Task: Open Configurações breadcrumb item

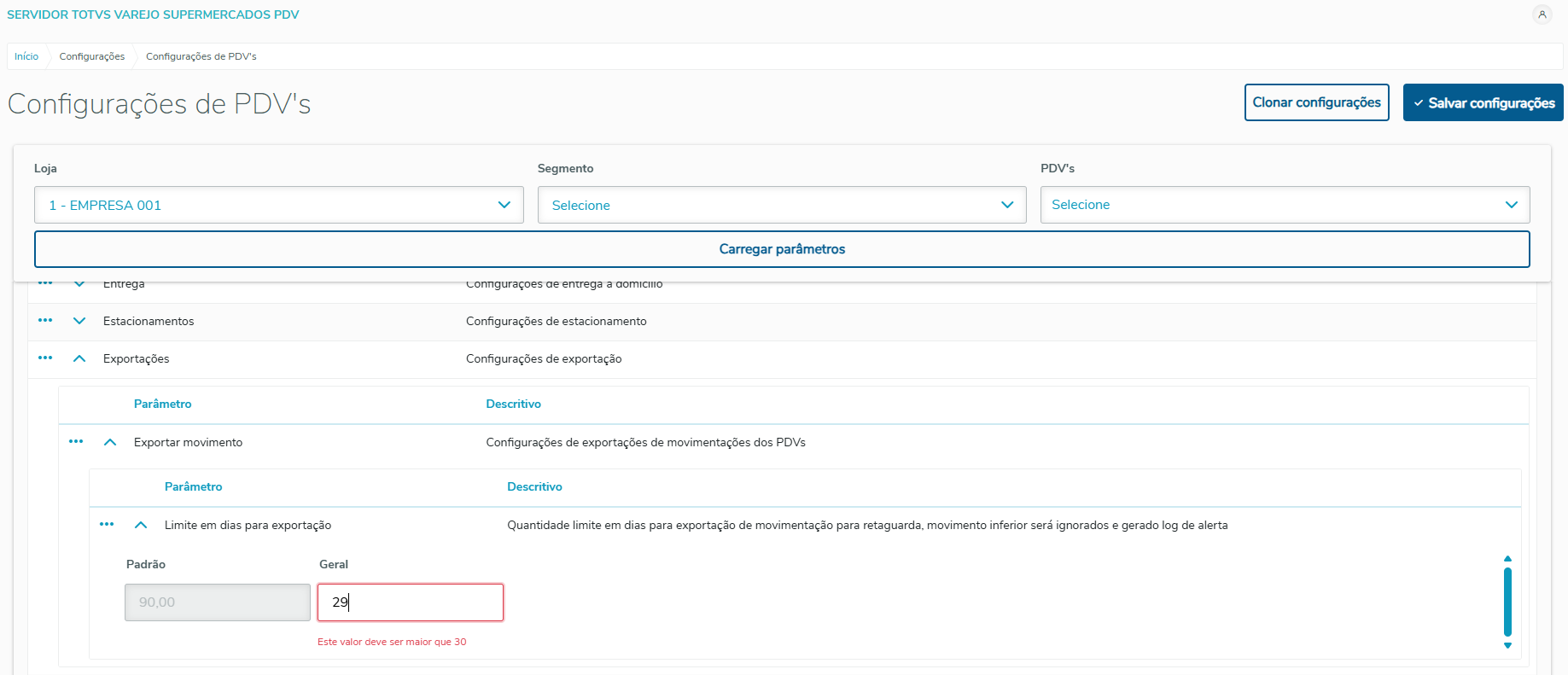Action: tap(92, 56)
